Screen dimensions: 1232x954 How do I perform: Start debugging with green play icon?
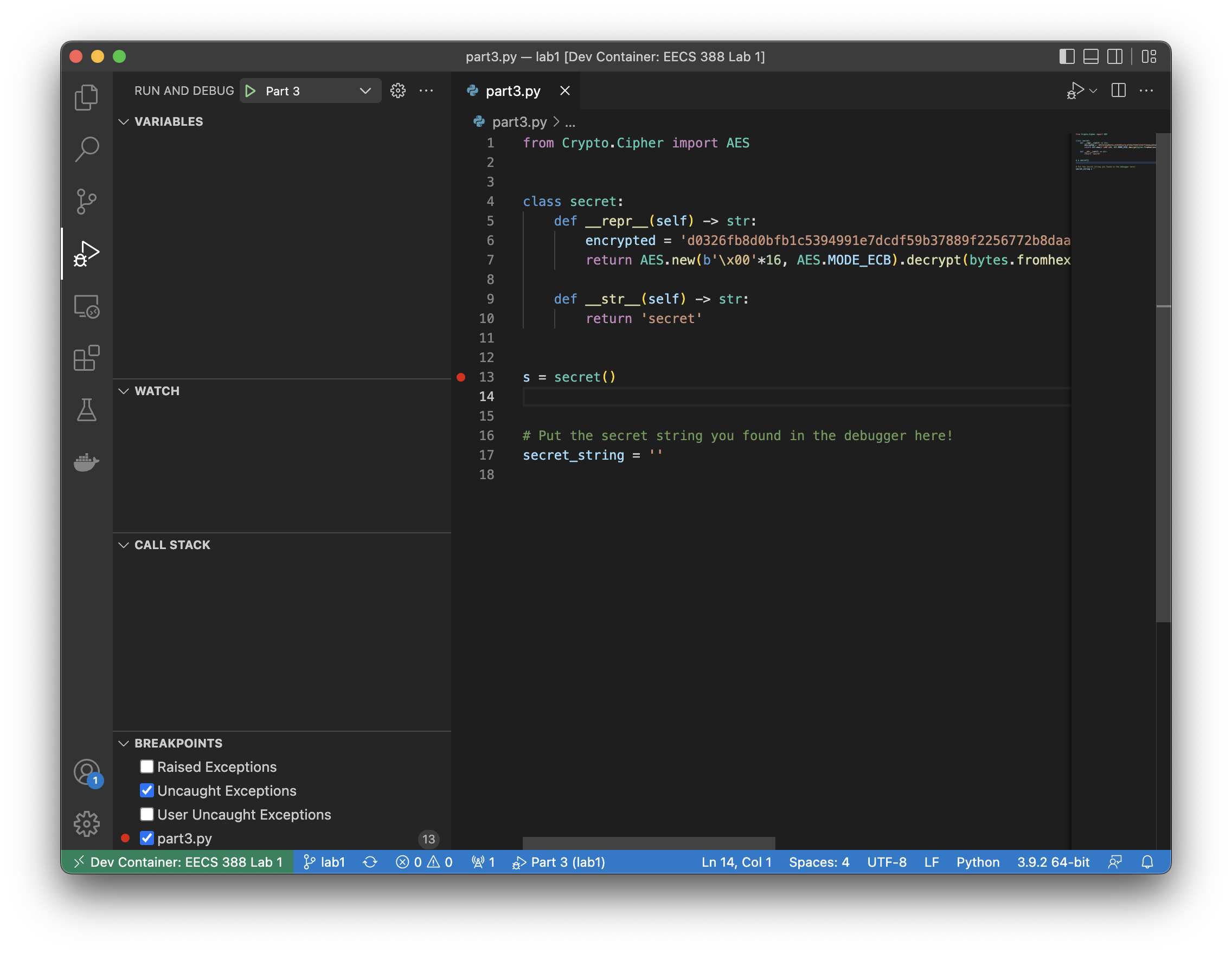coord(251,91)
